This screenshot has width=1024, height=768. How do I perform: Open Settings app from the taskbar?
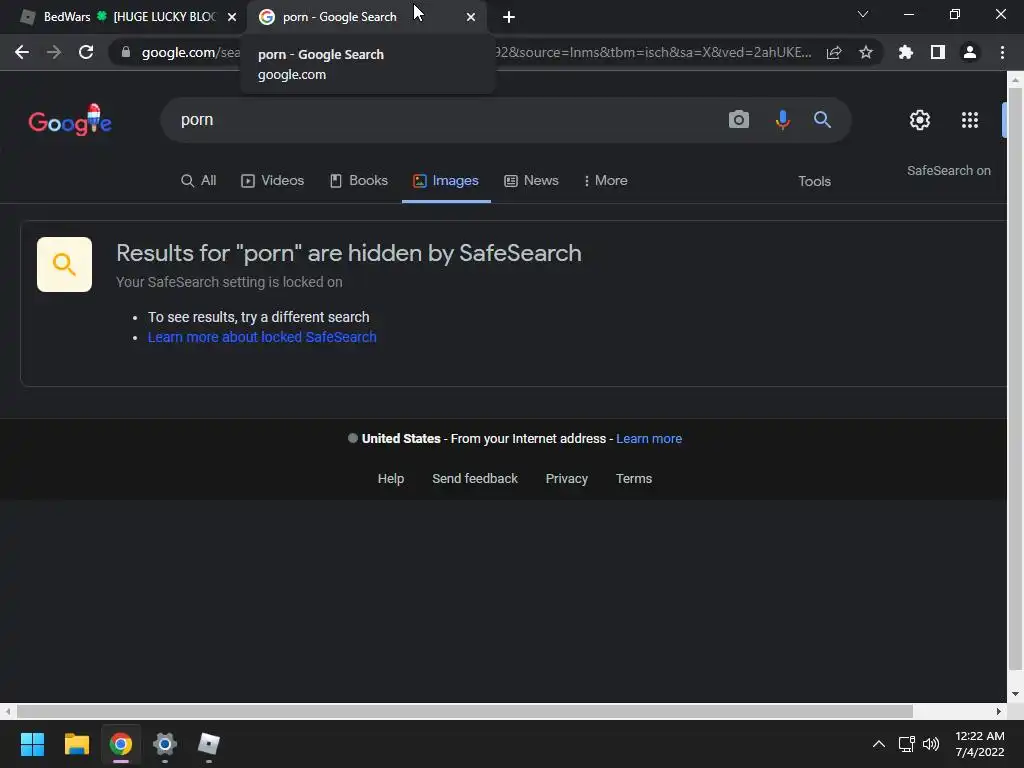click(165, 744)
